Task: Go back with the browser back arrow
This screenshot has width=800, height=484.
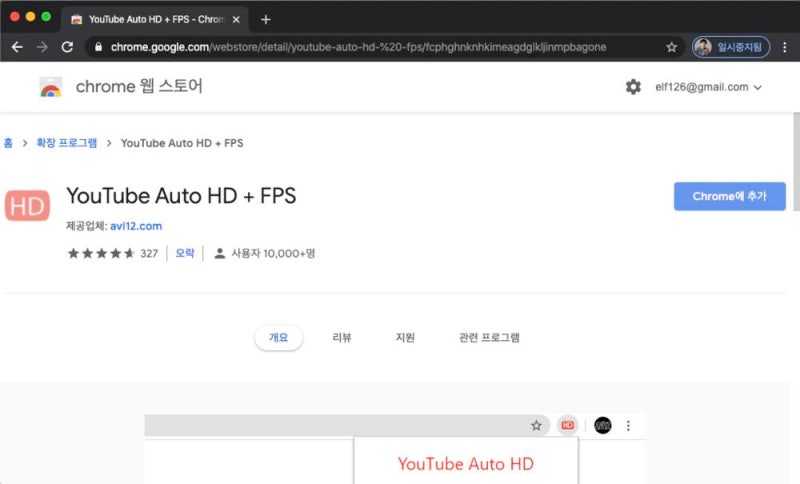Action: click(17, 47)
